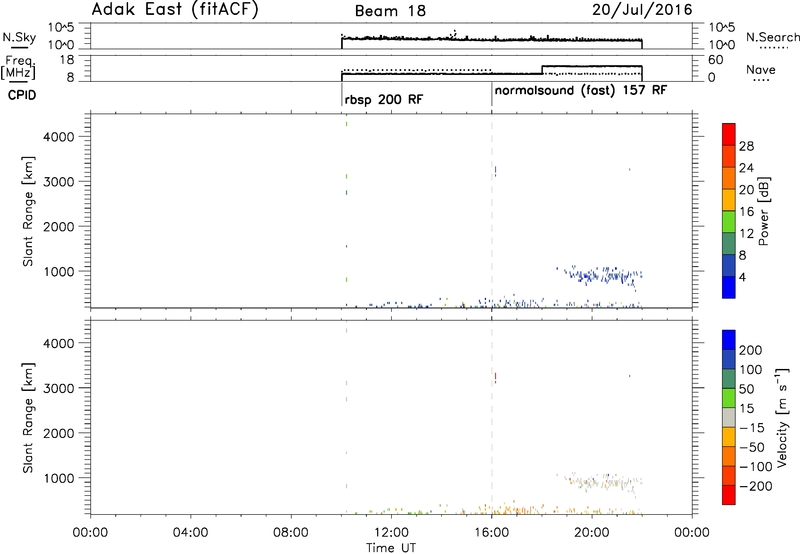
Task: Select the 08:00 time axis label
Action: point(291,533)
